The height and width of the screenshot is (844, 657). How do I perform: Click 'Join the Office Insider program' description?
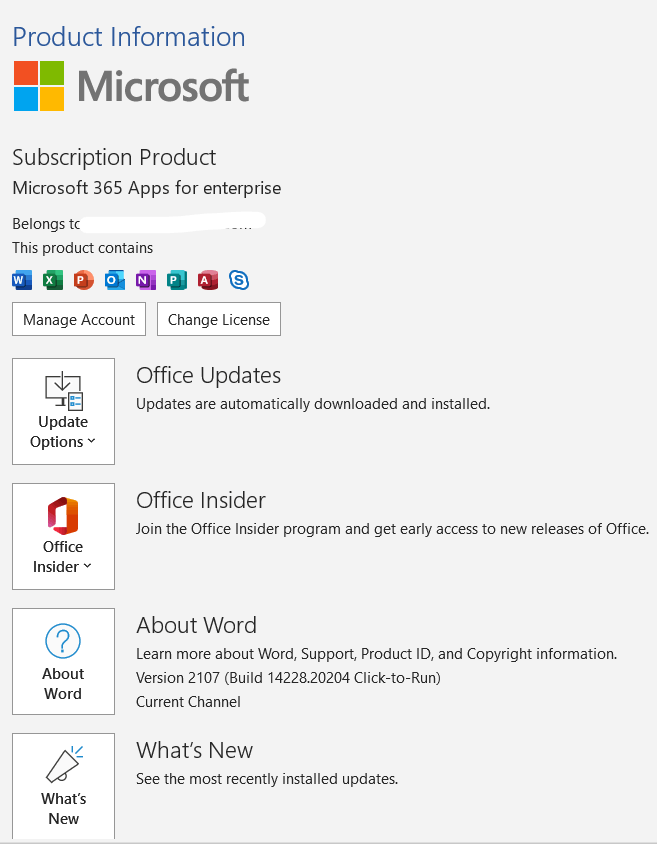point(392,529)
